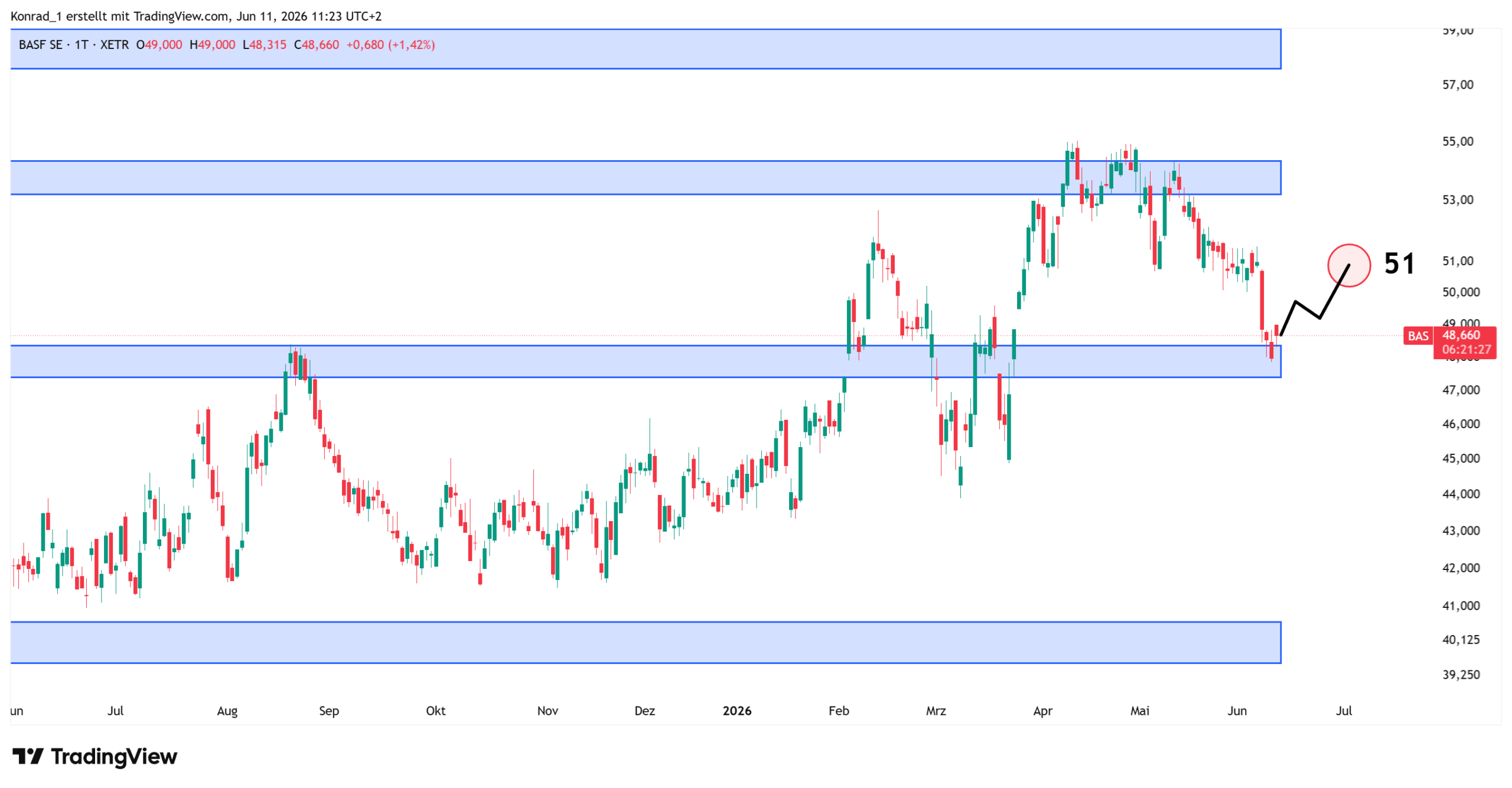Screen dimensions: 1512x788
Task: Click the close value C48,660
Action: (x=316, y=45)
